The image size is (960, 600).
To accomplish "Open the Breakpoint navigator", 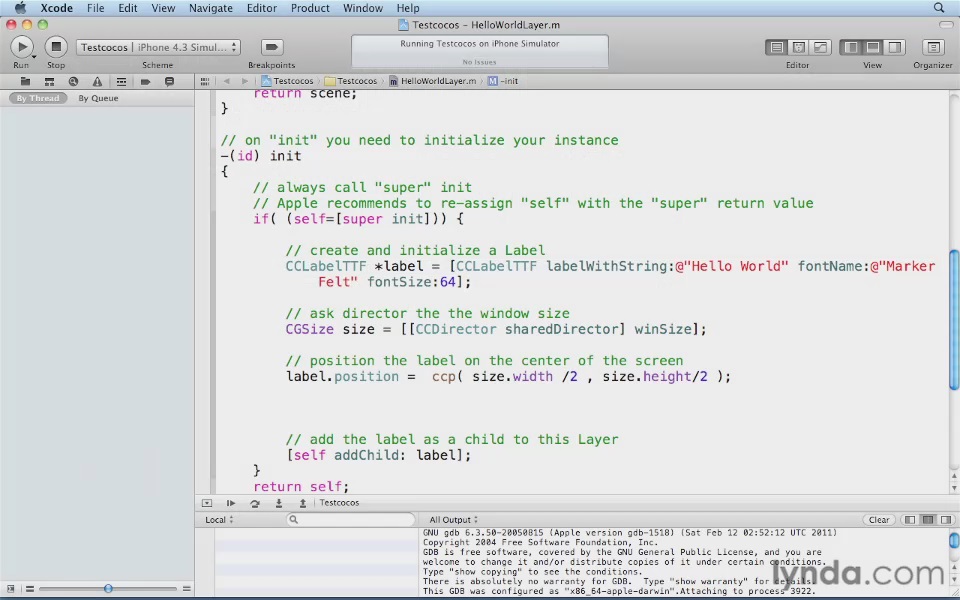I will pyautogui.click(x=145, y=81).
